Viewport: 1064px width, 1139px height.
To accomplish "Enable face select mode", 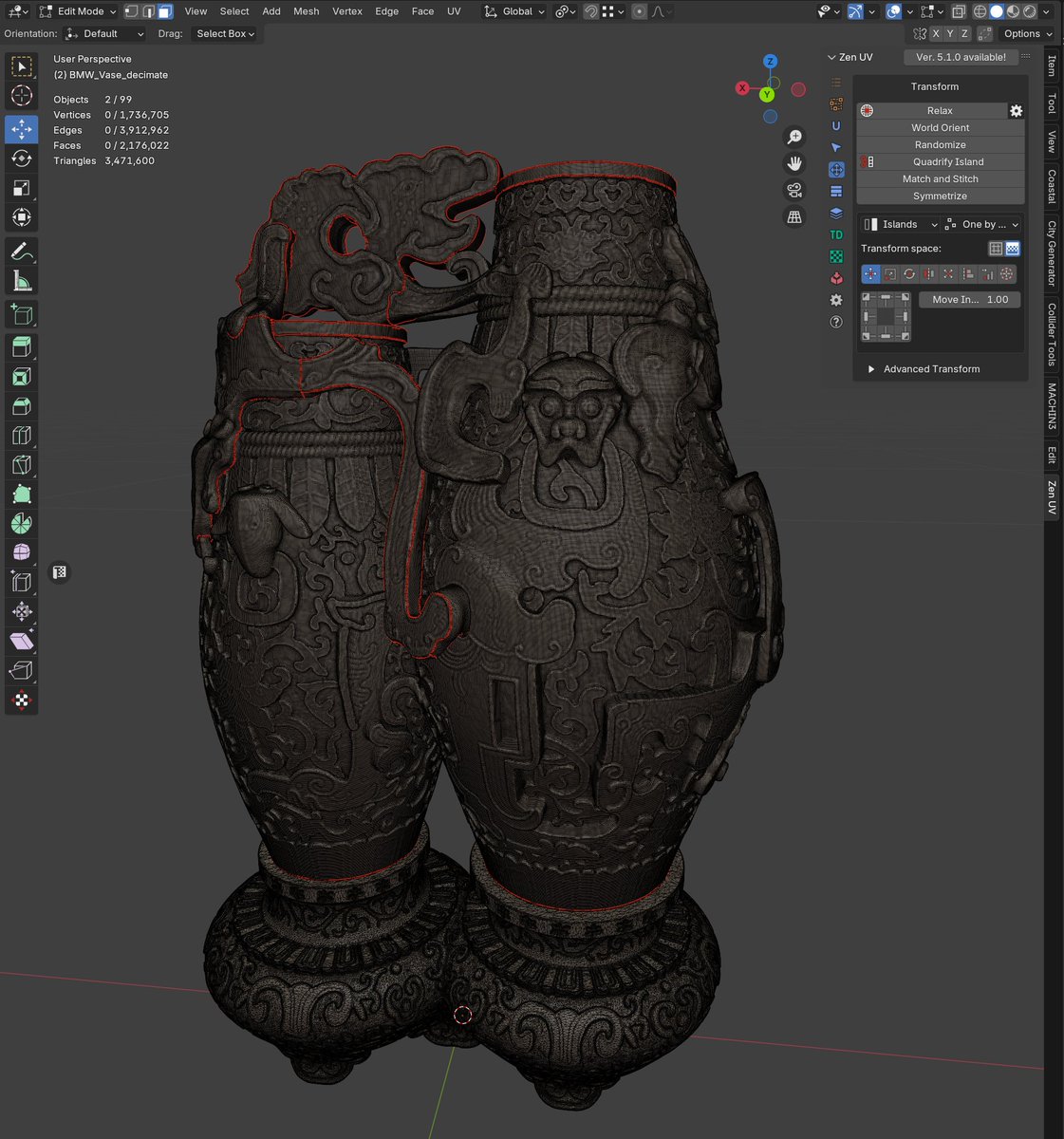I will [x=165, y=11].
